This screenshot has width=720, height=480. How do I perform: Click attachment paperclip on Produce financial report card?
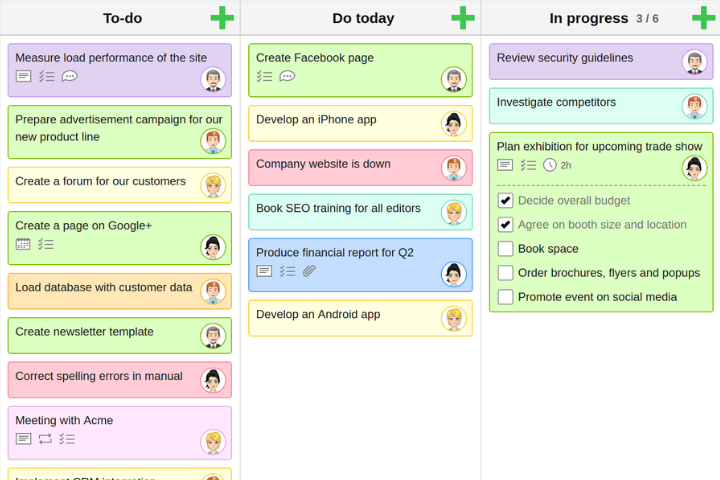[309, 271]
